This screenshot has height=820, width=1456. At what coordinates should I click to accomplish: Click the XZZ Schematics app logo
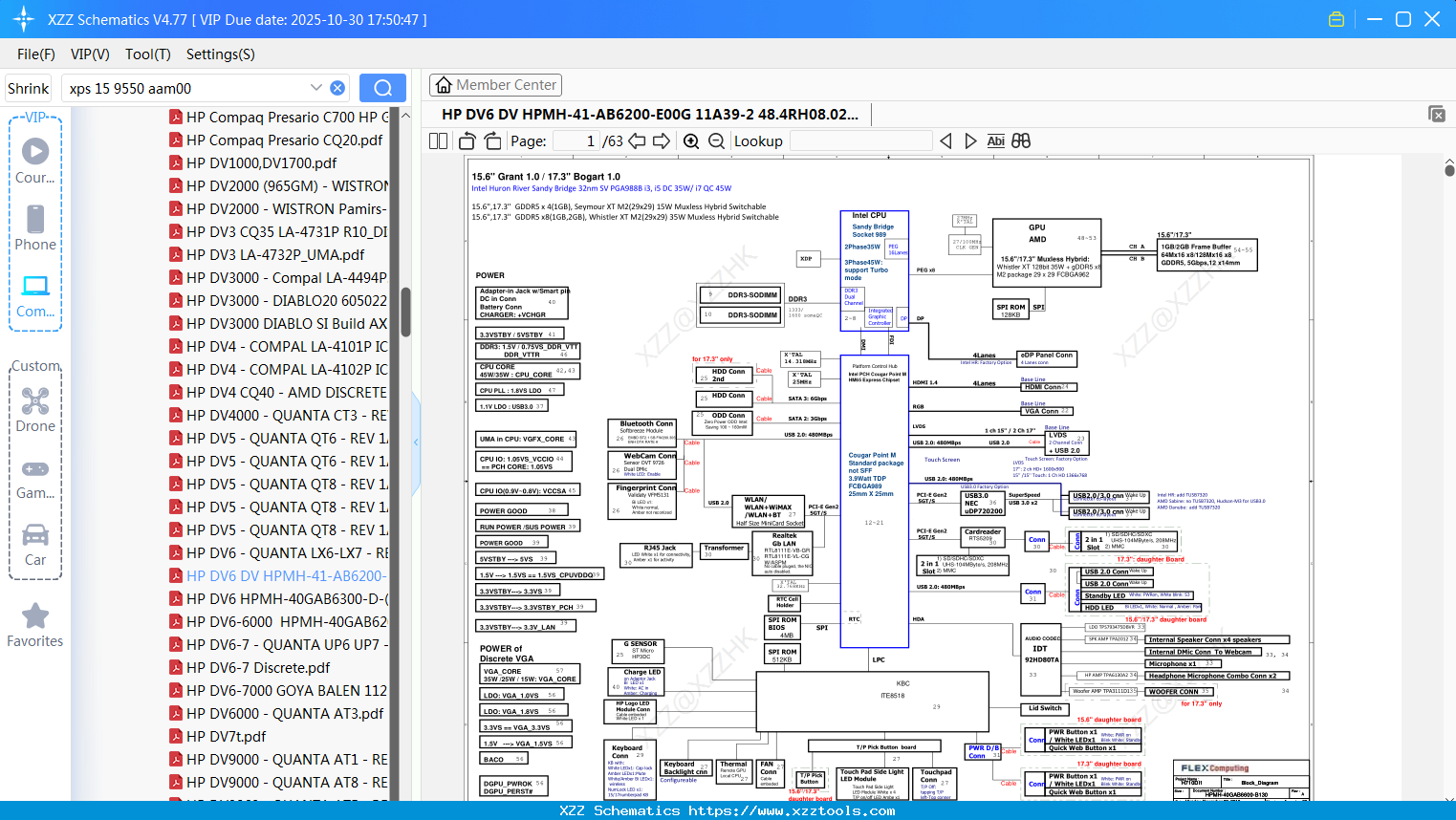23,19
